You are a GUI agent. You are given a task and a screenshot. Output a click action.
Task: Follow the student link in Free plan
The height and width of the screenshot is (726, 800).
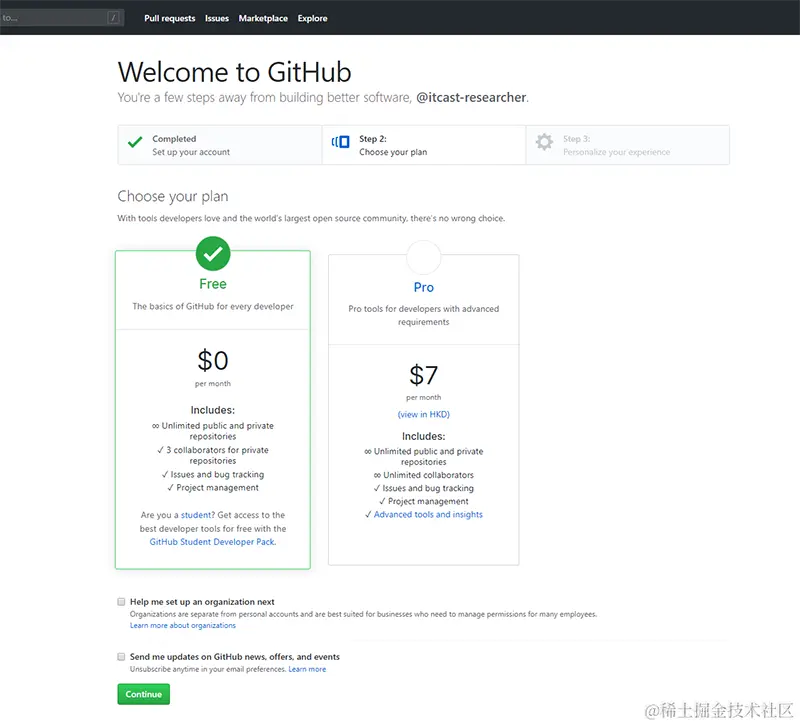pyautogui.click(x=196, y=515)
